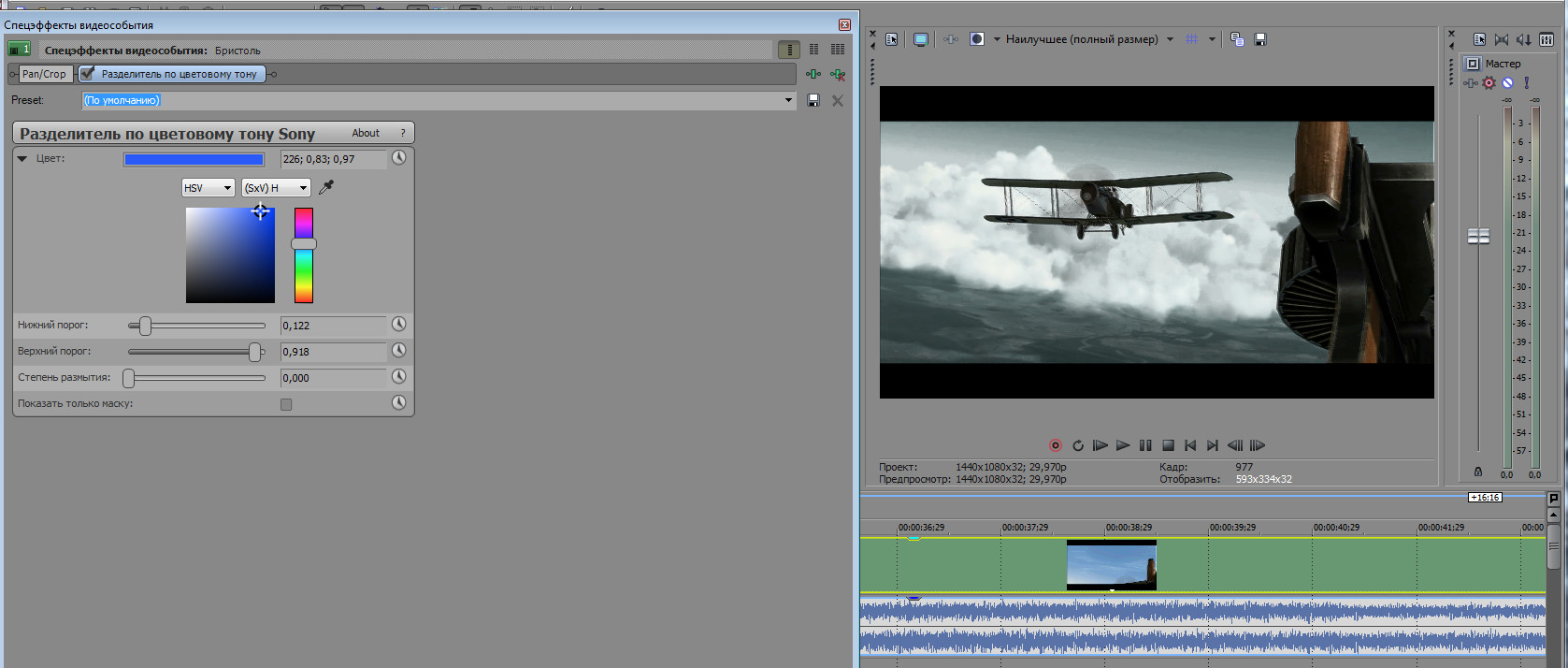
Task: Remove the selected plug-in from the chain
Action: click(838, 74)
